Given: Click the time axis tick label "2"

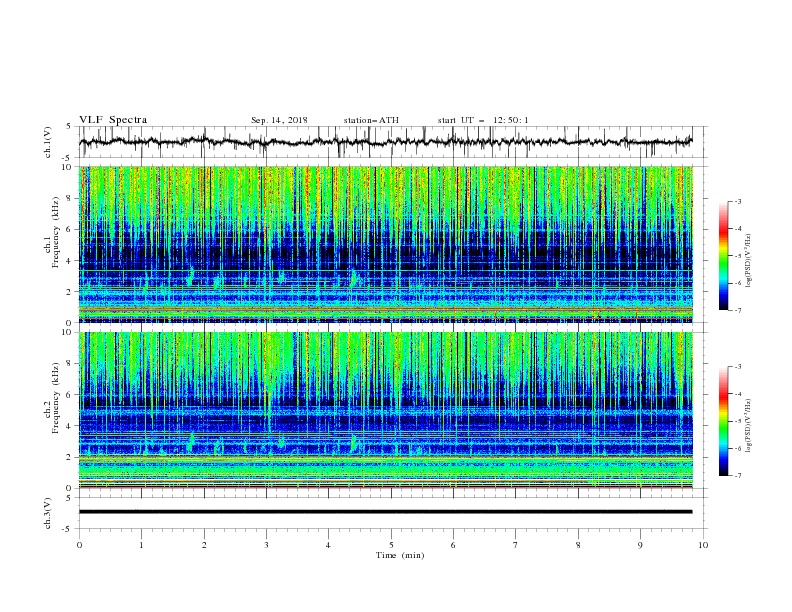Looking at the screenshot, I should 204,545.
